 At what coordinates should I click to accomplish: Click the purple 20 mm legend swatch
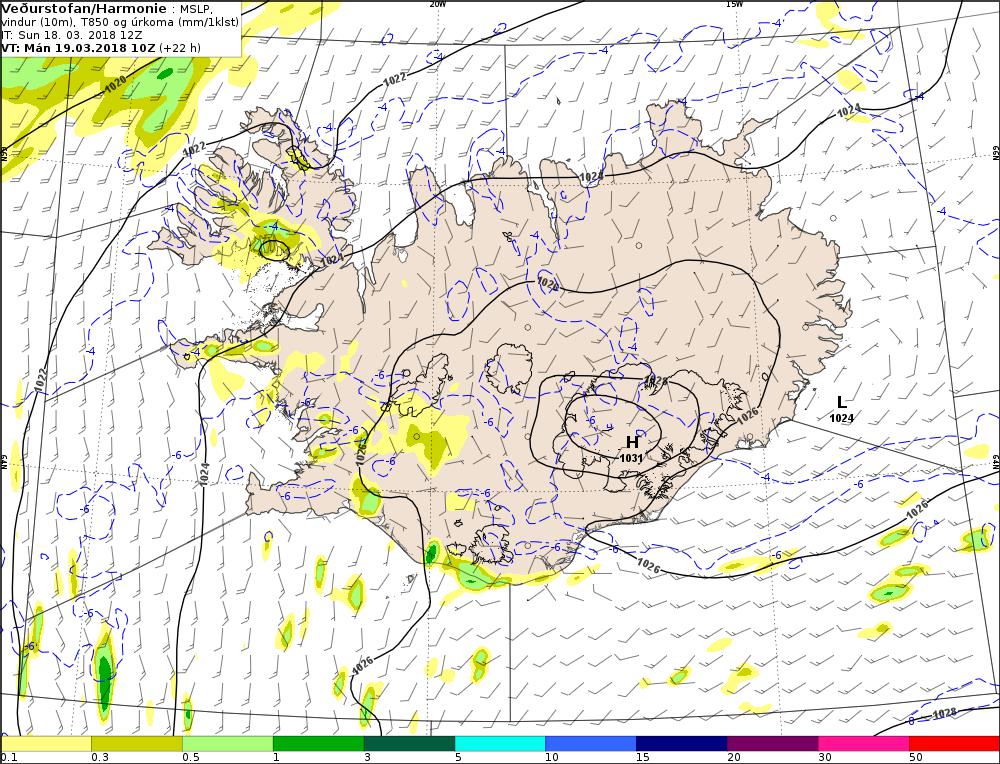click(772, 744)
